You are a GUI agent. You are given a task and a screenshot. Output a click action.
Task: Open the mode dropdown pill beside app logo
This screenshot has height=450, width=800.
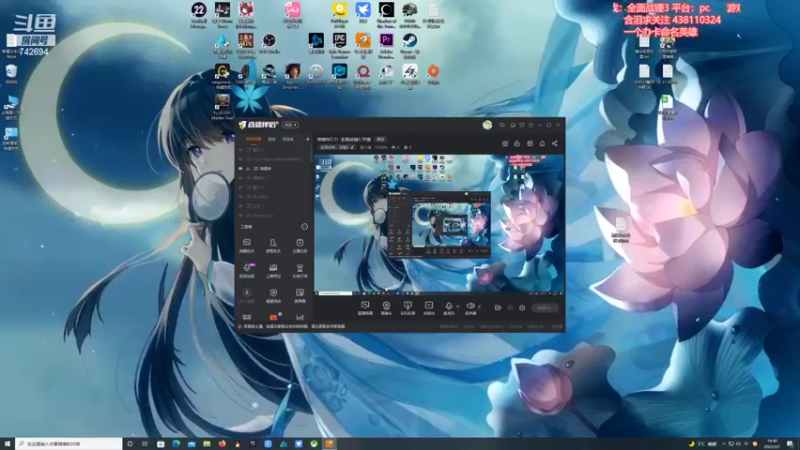tap(290, 125)
